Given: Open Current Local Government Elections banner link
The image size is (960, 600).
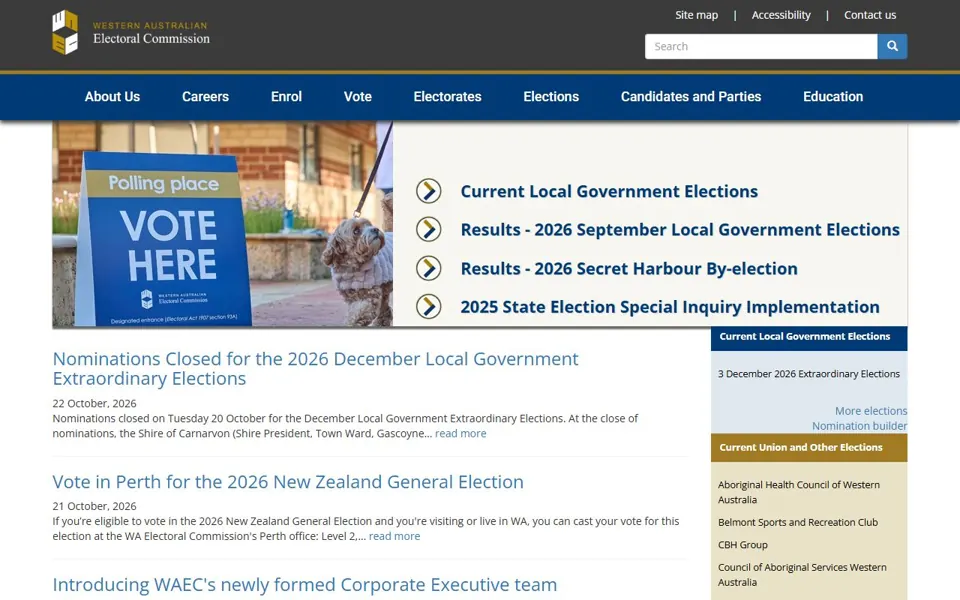Looking at the screenshot, I should [x=609, y=191].
